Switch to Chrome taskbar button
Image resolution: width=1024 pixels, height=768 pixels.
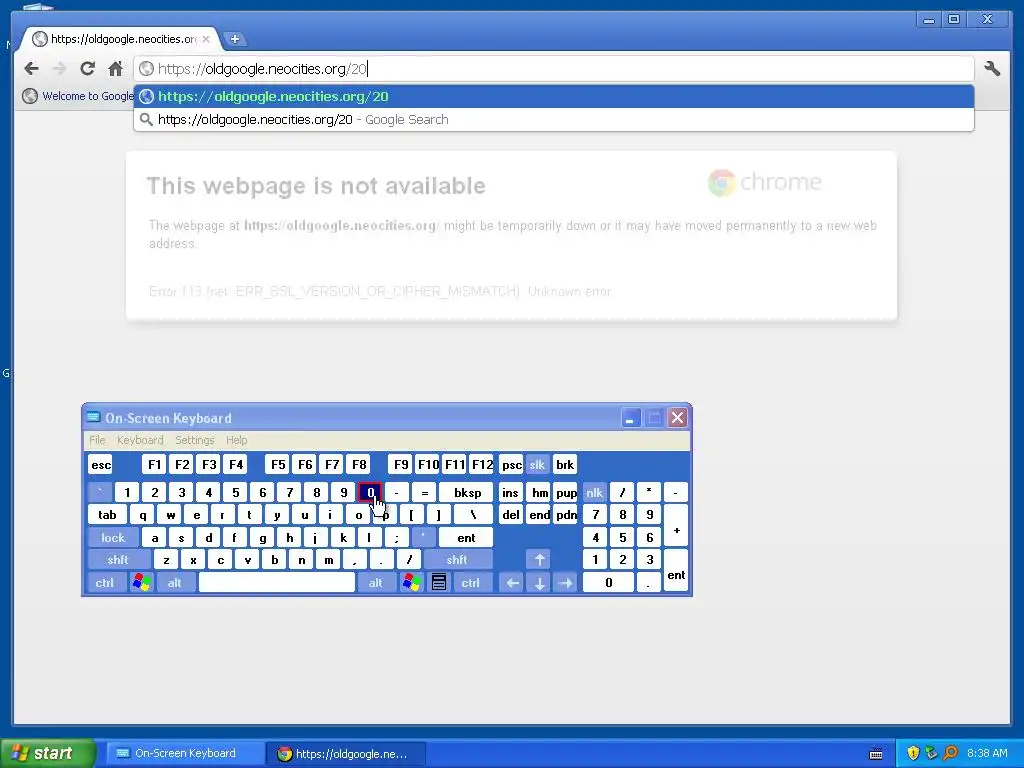[x=347, y=754]
